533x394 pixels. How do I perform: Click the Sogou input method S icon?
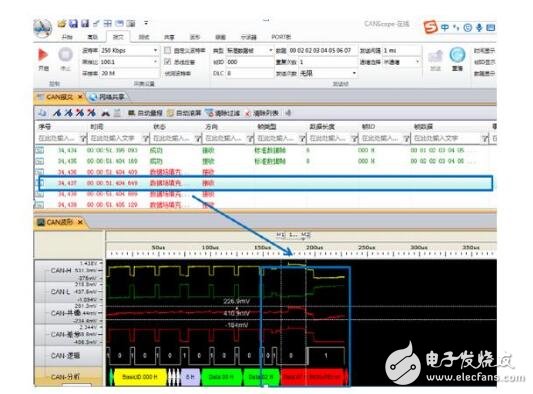point(431,27)
